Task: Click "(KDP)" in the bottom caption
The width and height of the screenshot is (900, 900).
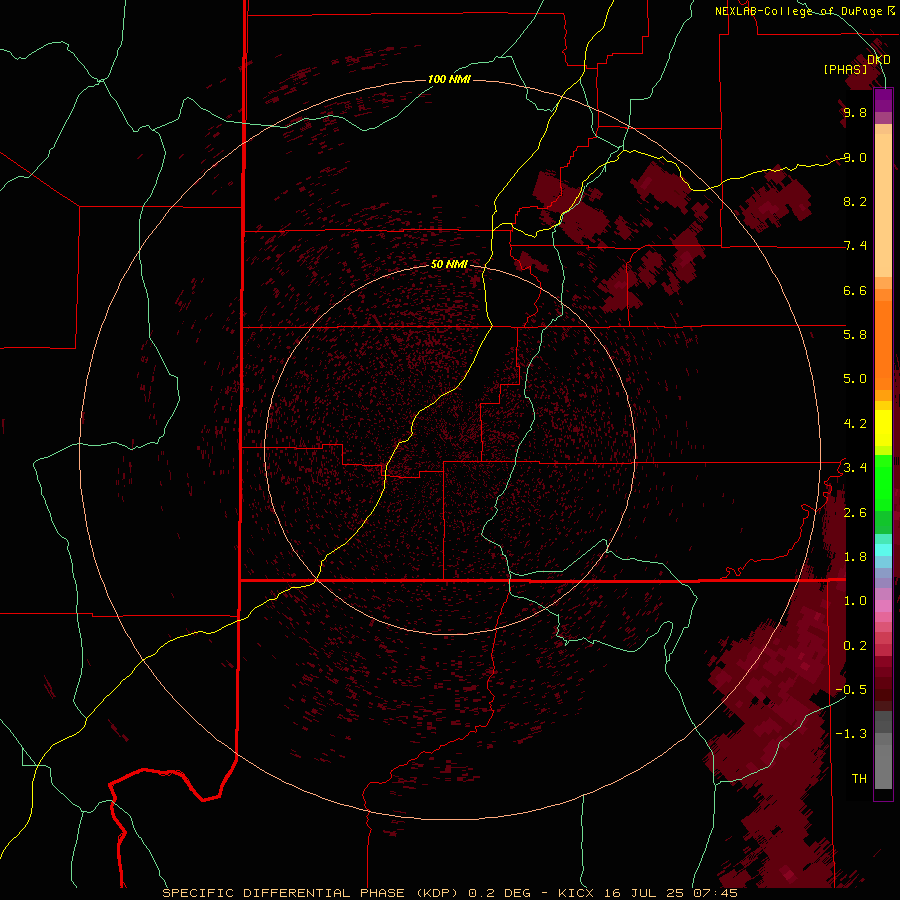Action: click(438, 893)
